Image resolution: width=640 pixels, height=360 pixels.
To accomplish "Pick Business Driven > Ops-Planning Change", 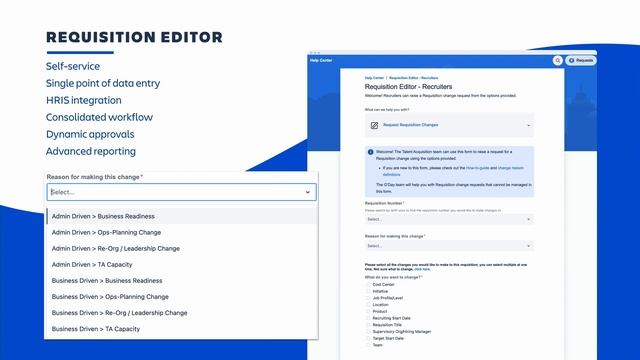I will (182, 297).
